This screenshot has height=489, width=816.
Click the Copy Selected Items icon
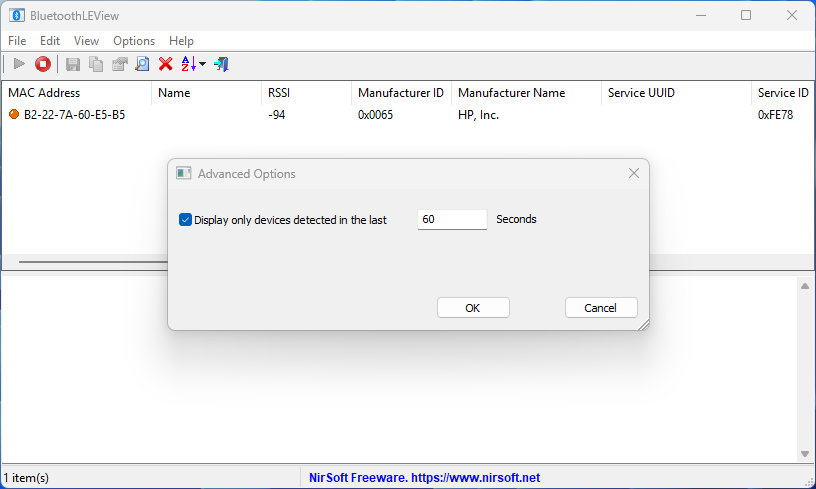click(x=96, y=64)
